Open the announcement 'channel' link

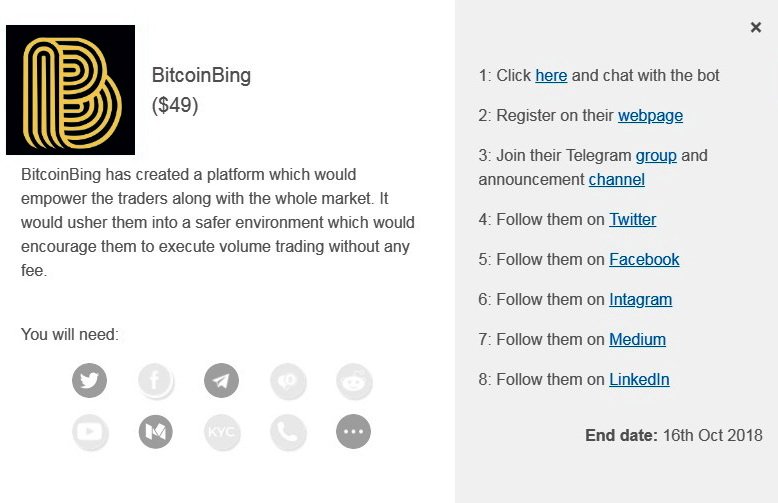click(x=616, y=180)
